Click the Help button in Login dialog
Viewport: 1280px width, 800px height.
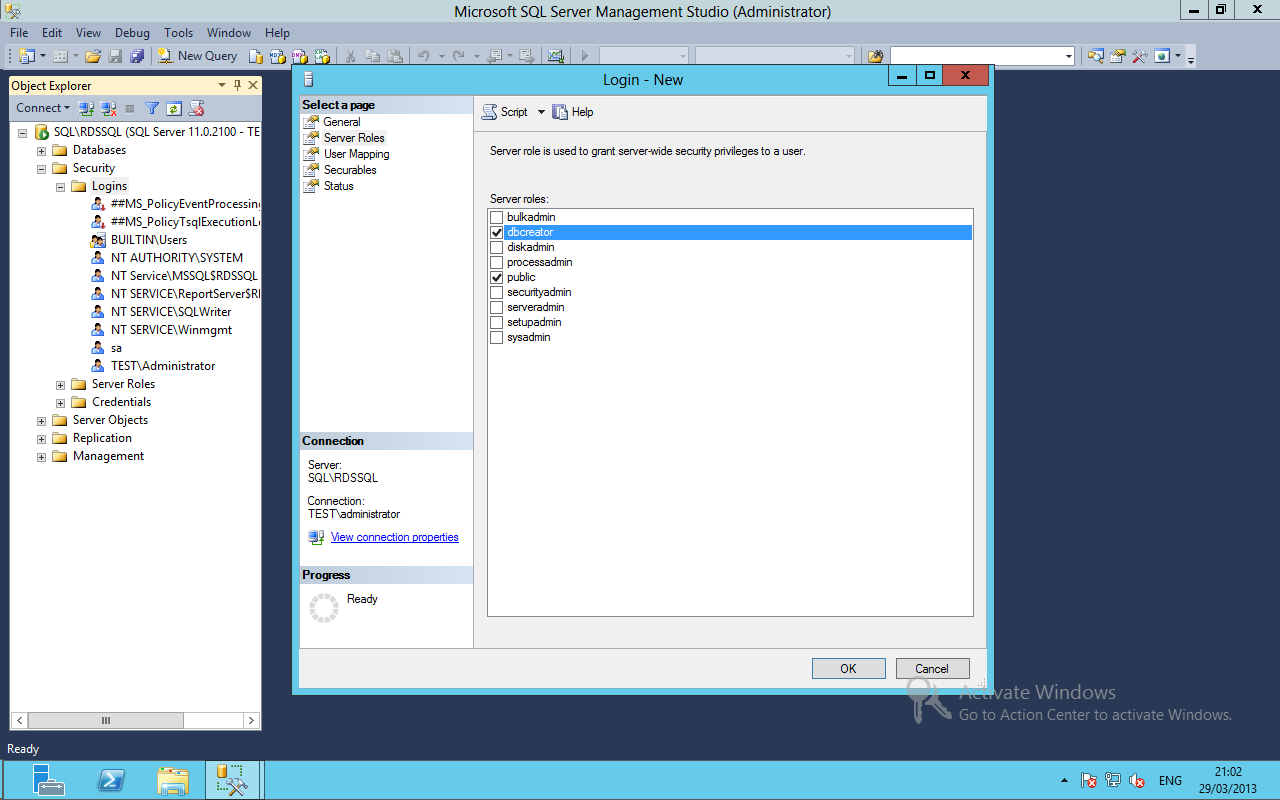point(573,112)
